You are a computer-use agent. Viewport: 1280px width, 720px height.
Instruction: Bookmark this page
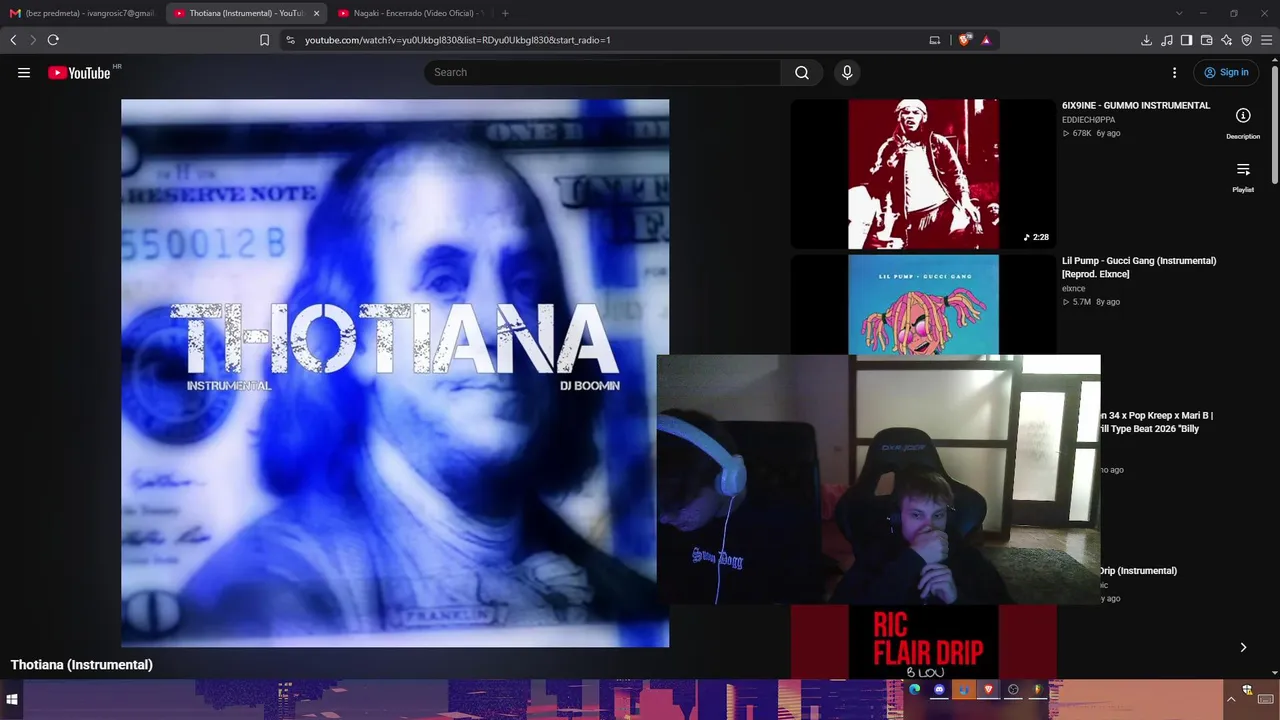pos(264,40)
